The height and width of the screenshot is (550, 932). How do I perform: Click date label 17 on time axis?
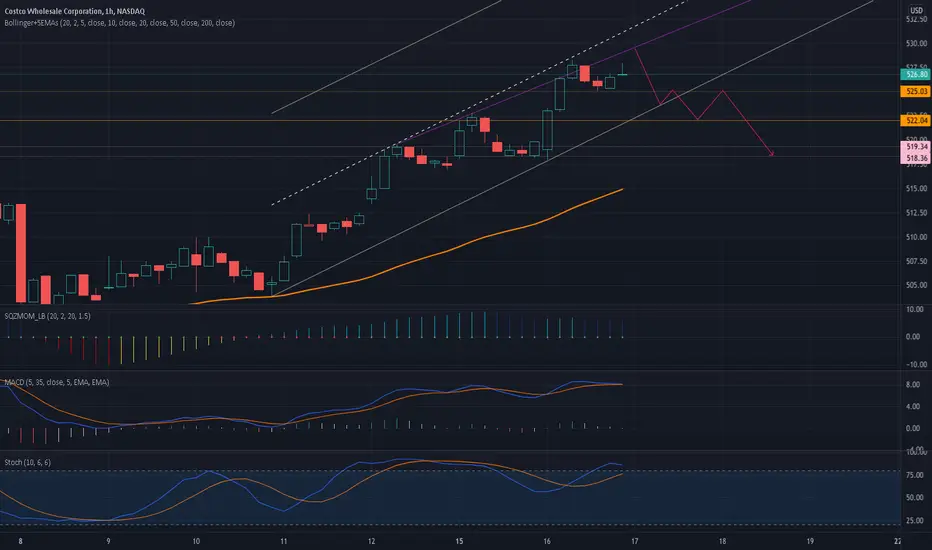[x=635, y=541]
